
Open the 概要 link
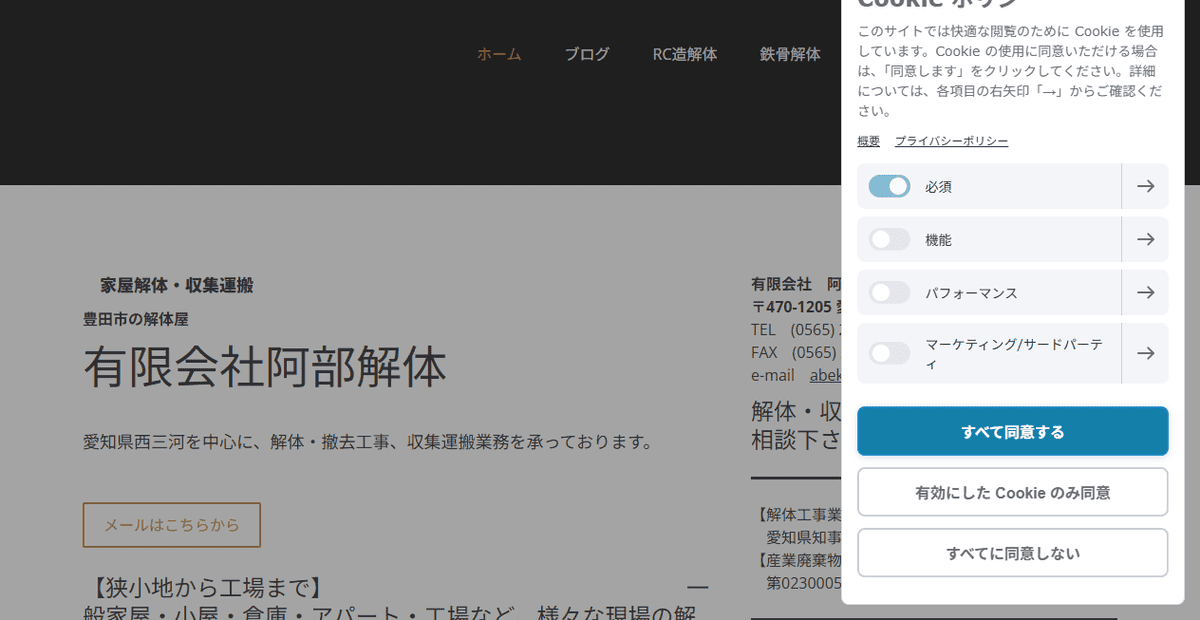867,141
